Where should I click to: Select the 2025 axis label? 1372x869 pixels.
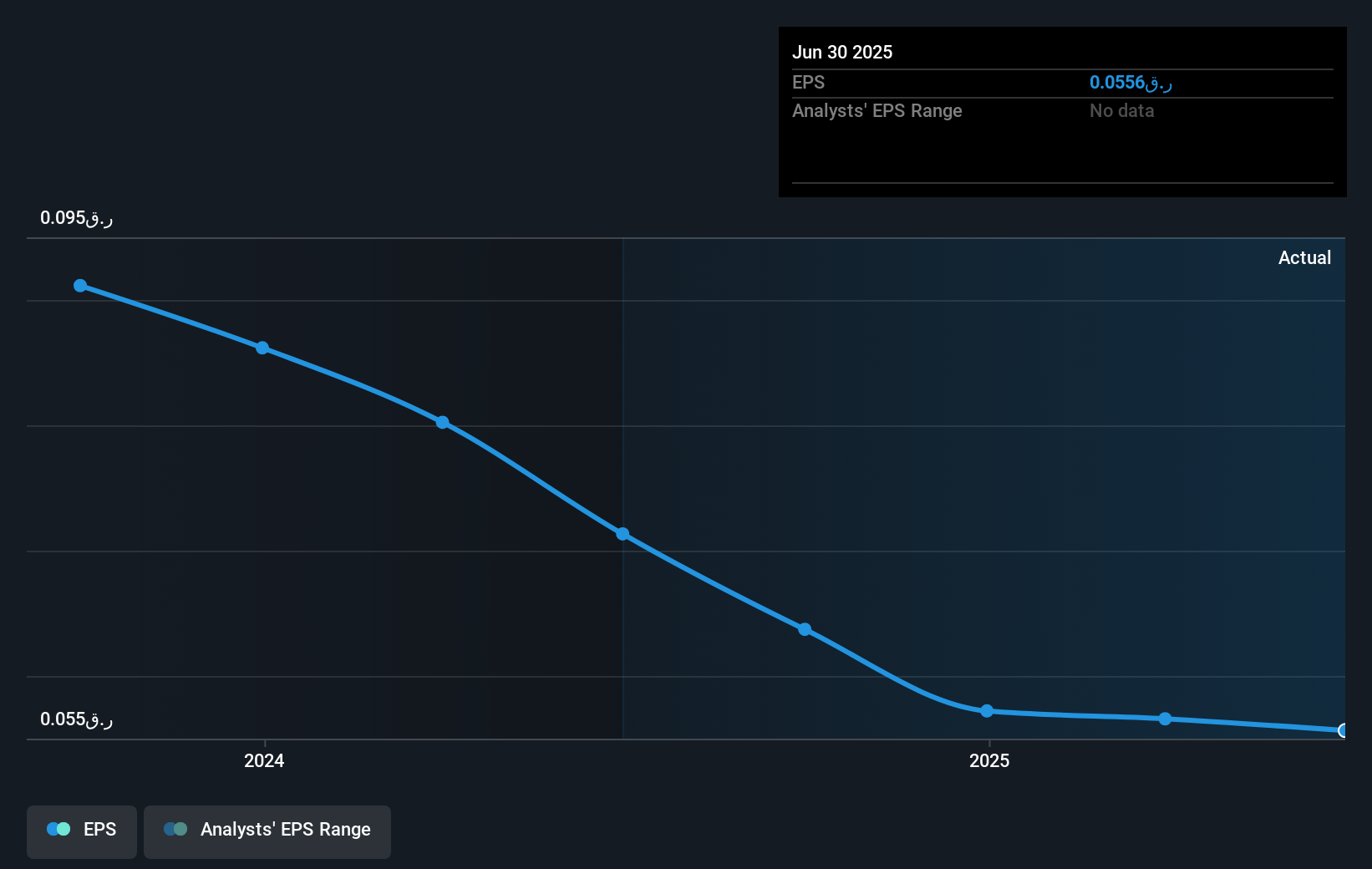pyautogui.click(x=990, y=761)
